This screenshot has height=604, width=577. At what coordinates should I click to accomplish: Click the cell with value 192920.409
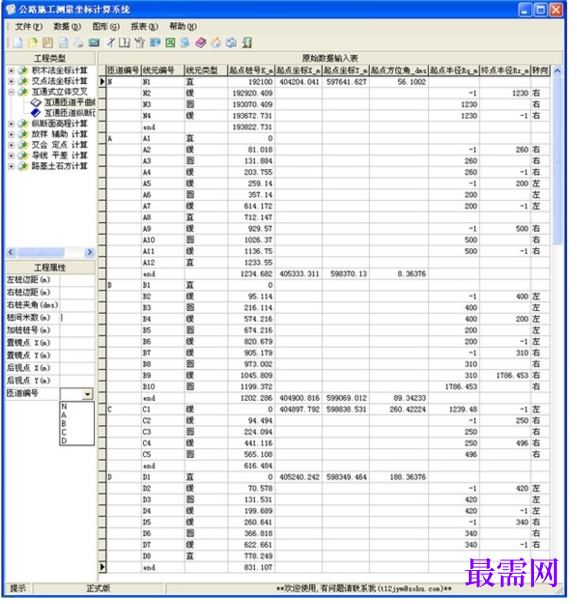click(252, 93)
